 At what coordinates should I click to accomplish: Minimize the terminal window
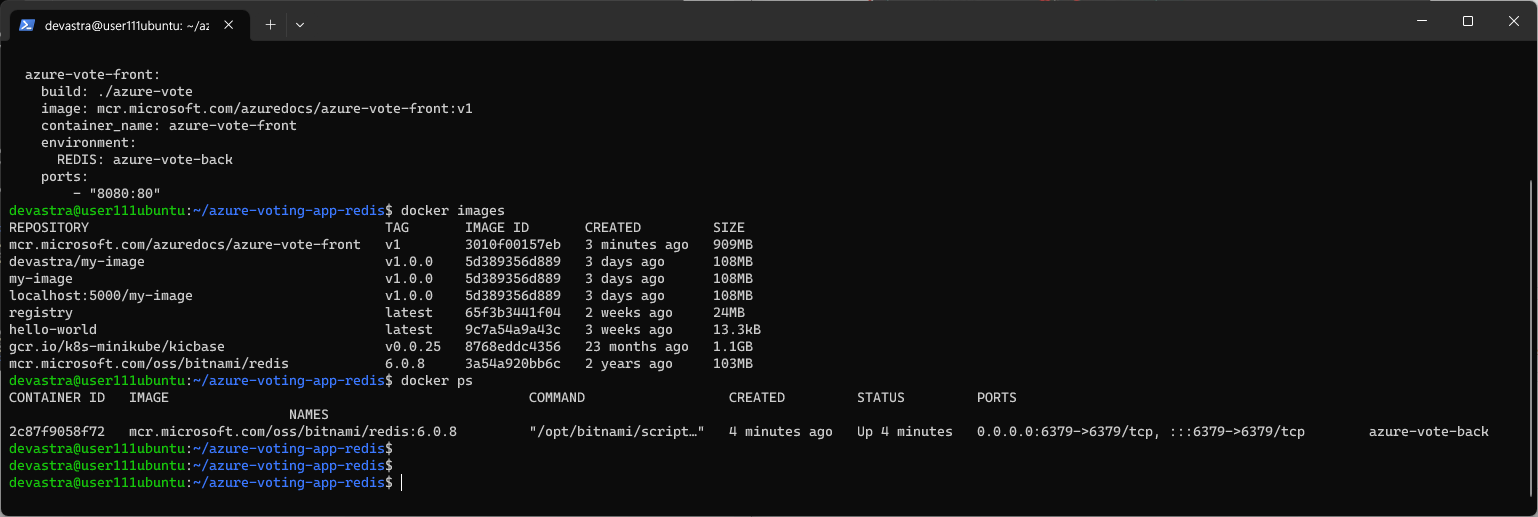[1422, 21]
